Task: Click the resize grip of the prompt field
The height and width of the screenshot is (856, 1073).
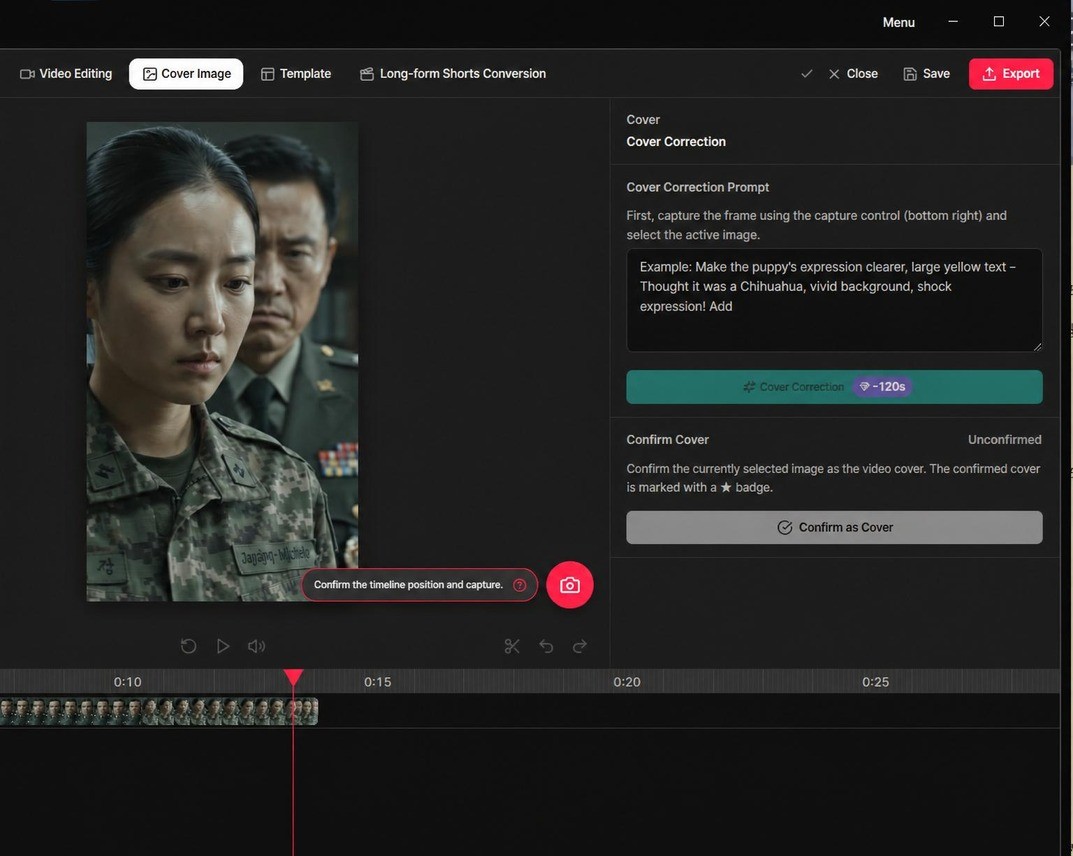Action: (1037, 347)
